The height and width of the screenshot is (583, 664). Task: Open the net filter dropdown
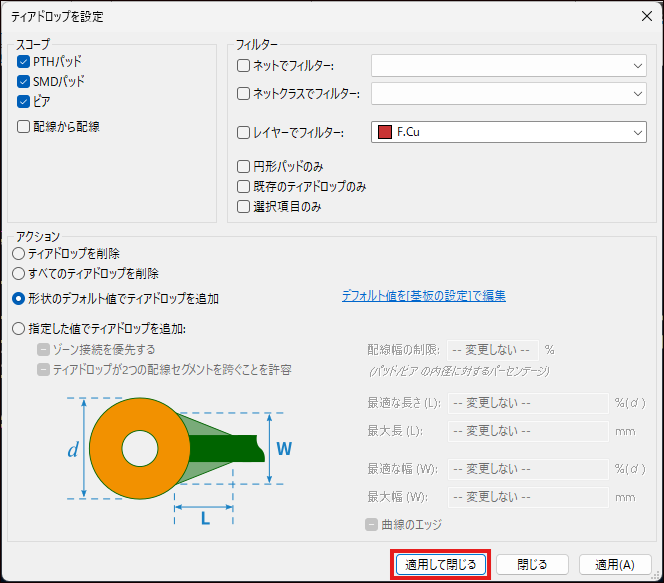point(509,66)
